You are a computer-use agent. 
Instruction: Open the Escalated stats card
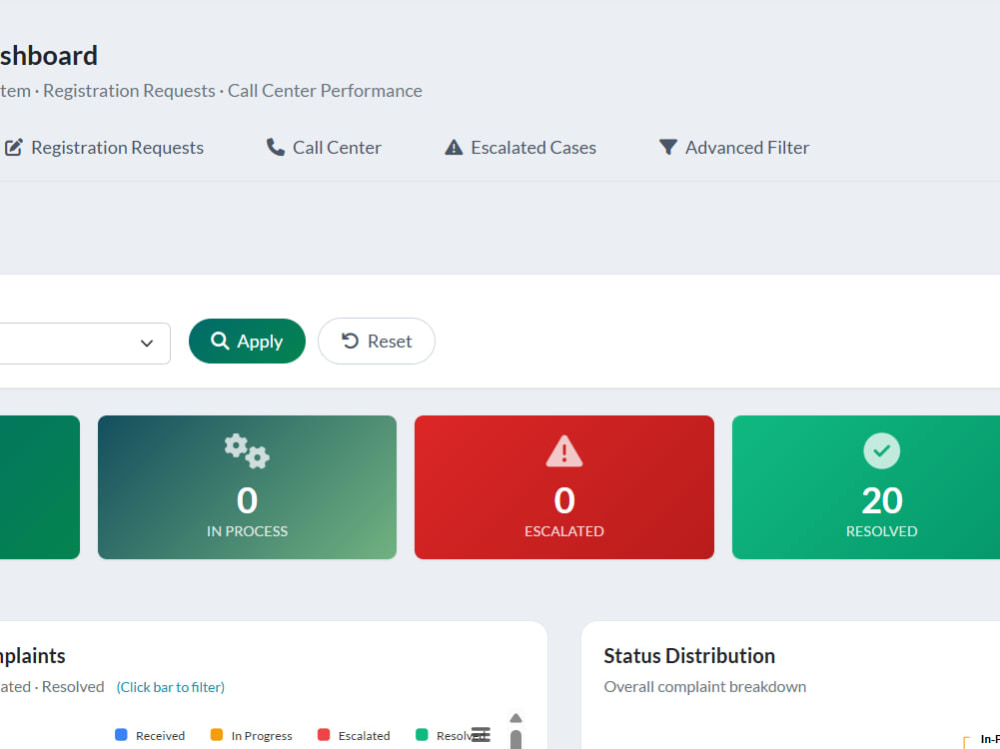[x=564, y=487]
